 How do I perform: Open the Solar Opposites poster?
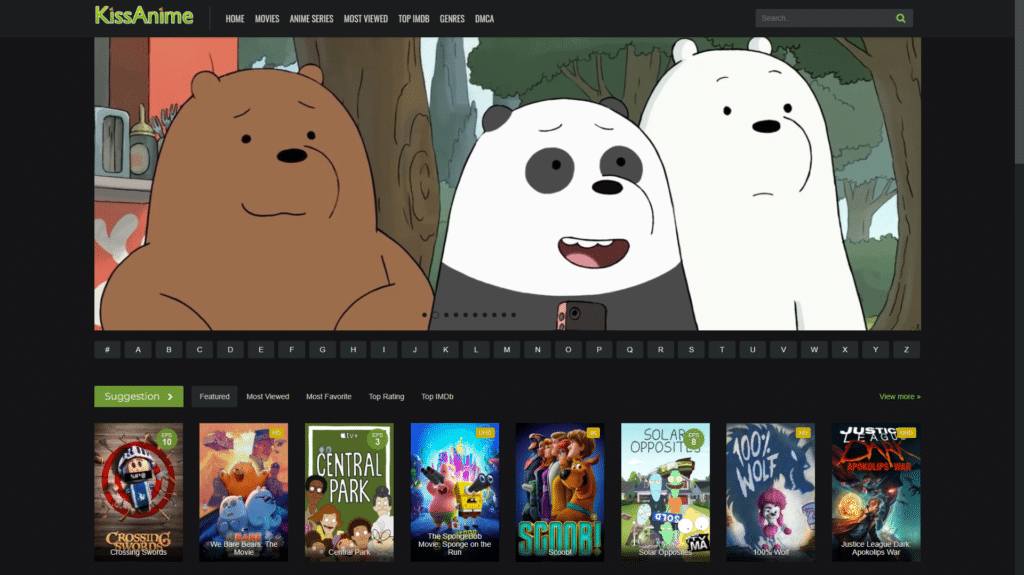coord(665,492)
